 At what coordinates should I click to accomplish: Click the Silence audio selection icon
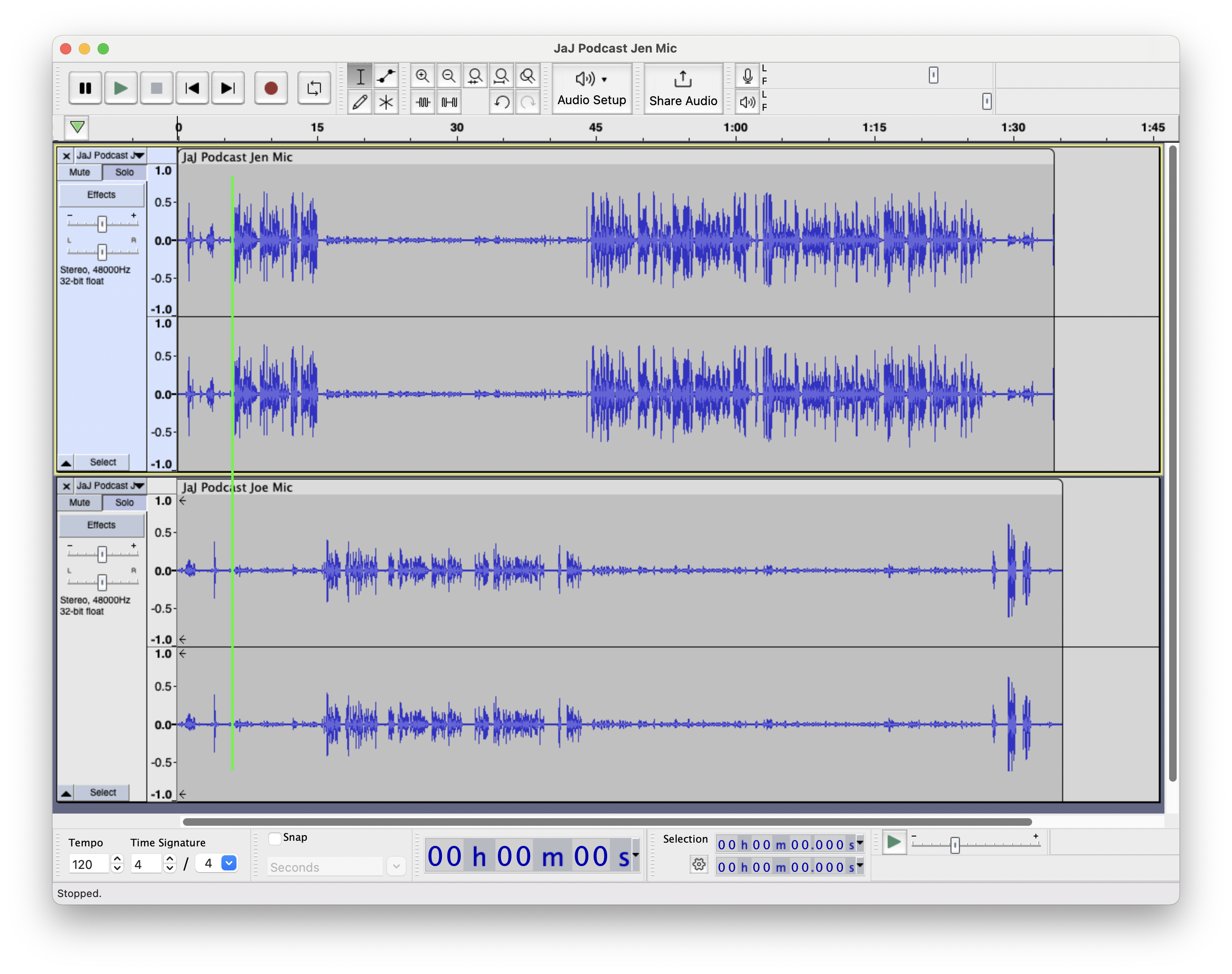pyautogui.click(x=449, y=103)
